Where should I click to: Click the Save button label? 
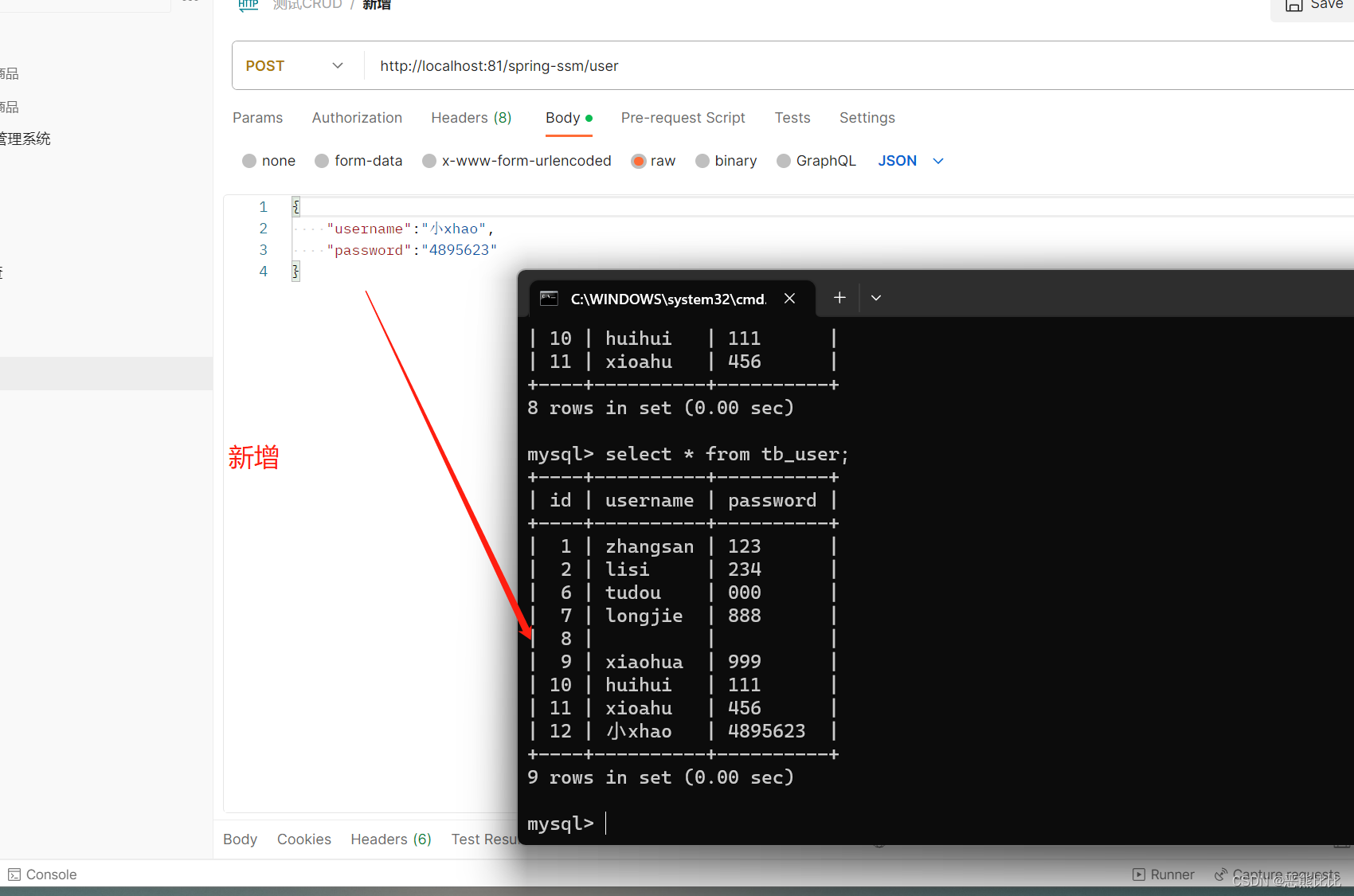pos(1326,5)
